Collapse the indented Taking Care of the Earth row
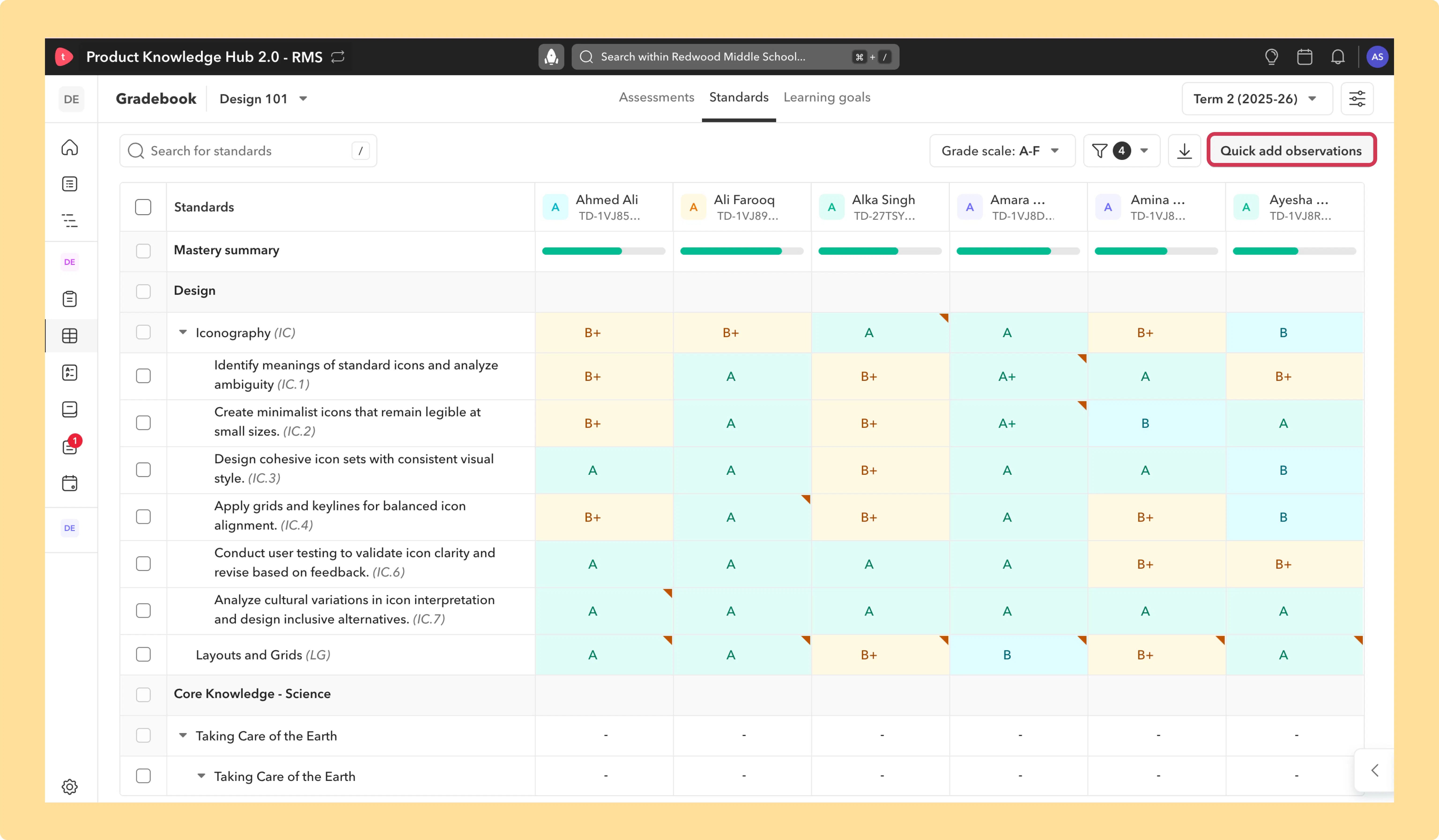The height and width of the screenshot is (840, 1439). pyautogui.click(x=201, y=776)
